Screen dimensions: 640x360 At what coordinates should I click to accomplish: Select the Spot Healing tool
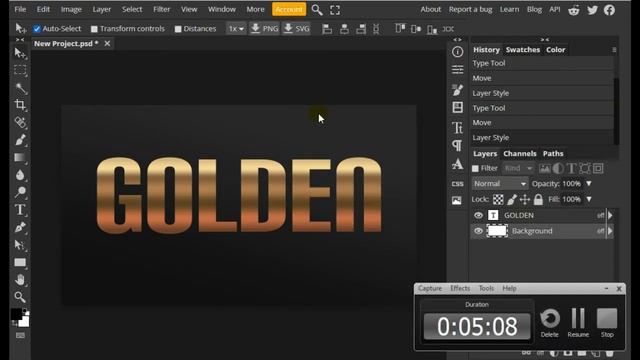(20, 122)
